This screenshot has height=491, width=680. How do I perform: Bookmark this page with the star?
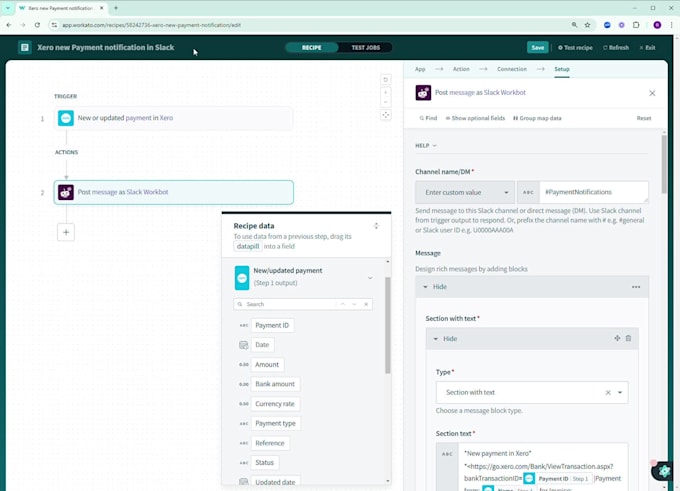tap(588, 25)
